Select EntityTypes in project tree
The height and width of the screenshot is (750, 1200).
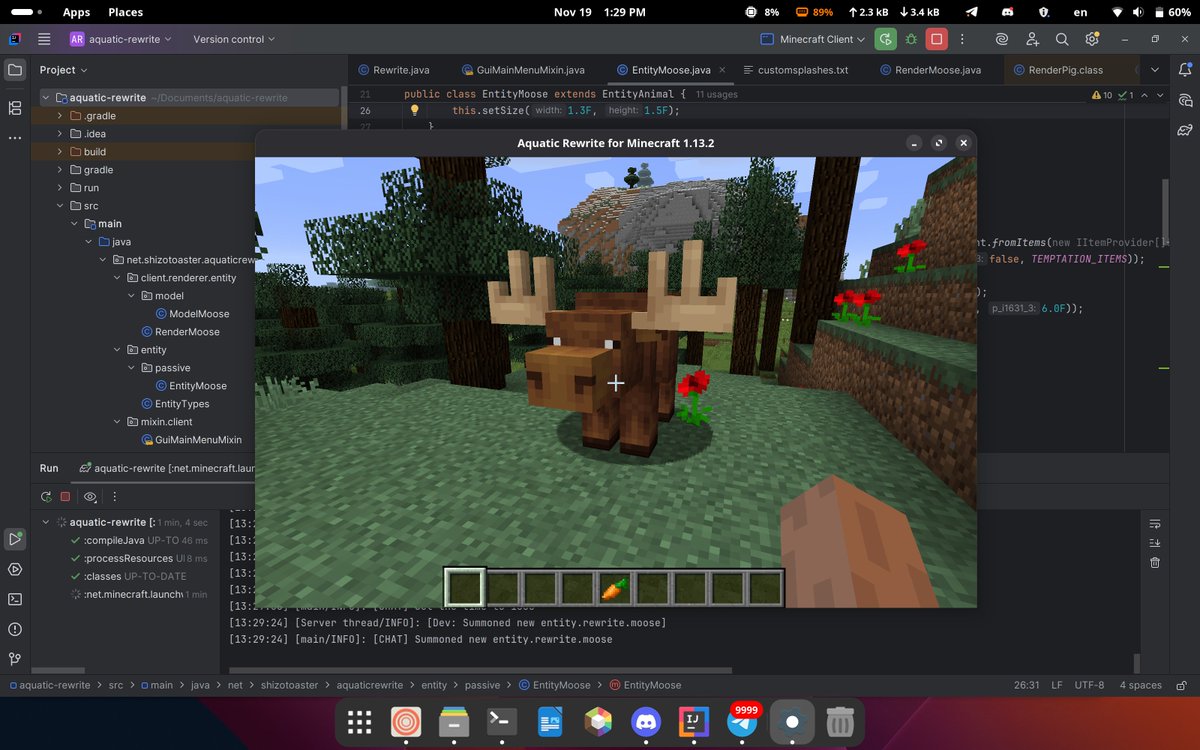click(x=174, y=404)
